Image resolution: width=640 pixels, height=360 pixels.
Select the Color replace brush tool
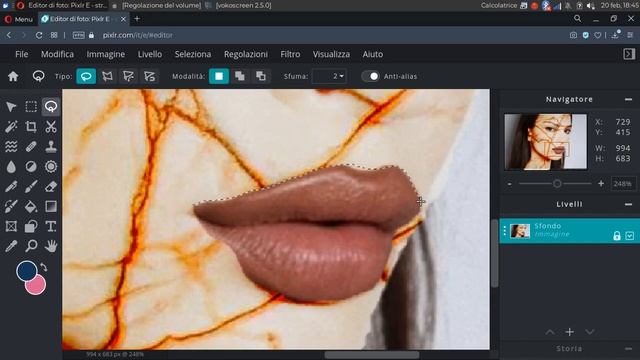pos(11,207)
